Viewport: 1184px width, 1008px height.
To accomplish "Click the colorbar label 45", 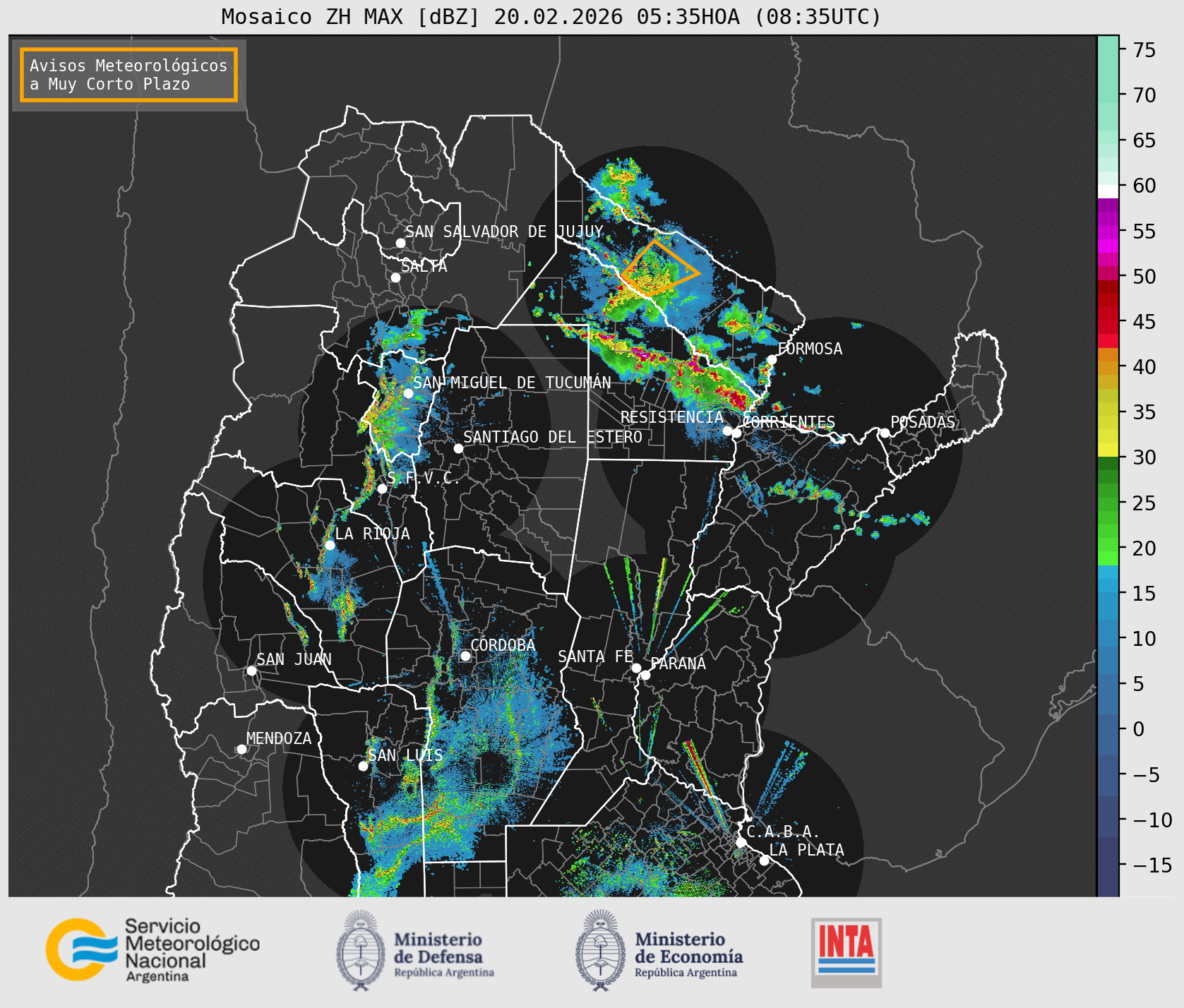I will click(1144, 322).
